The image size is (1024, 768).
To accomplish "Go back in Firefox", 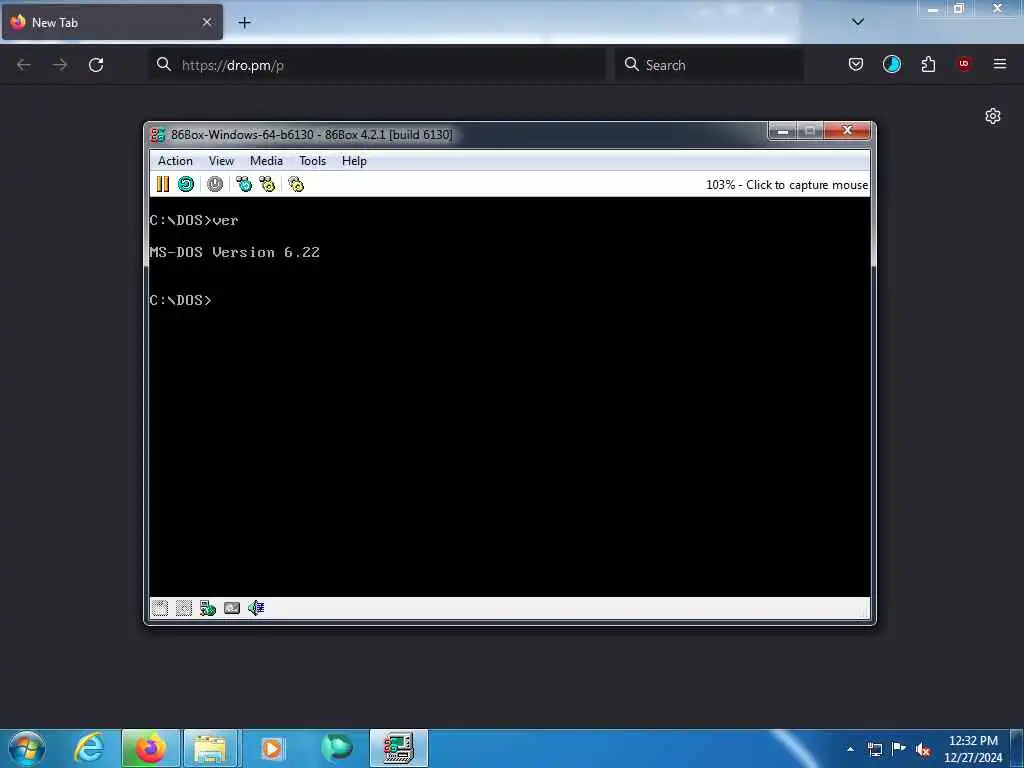I will click(x=24, y=65).
